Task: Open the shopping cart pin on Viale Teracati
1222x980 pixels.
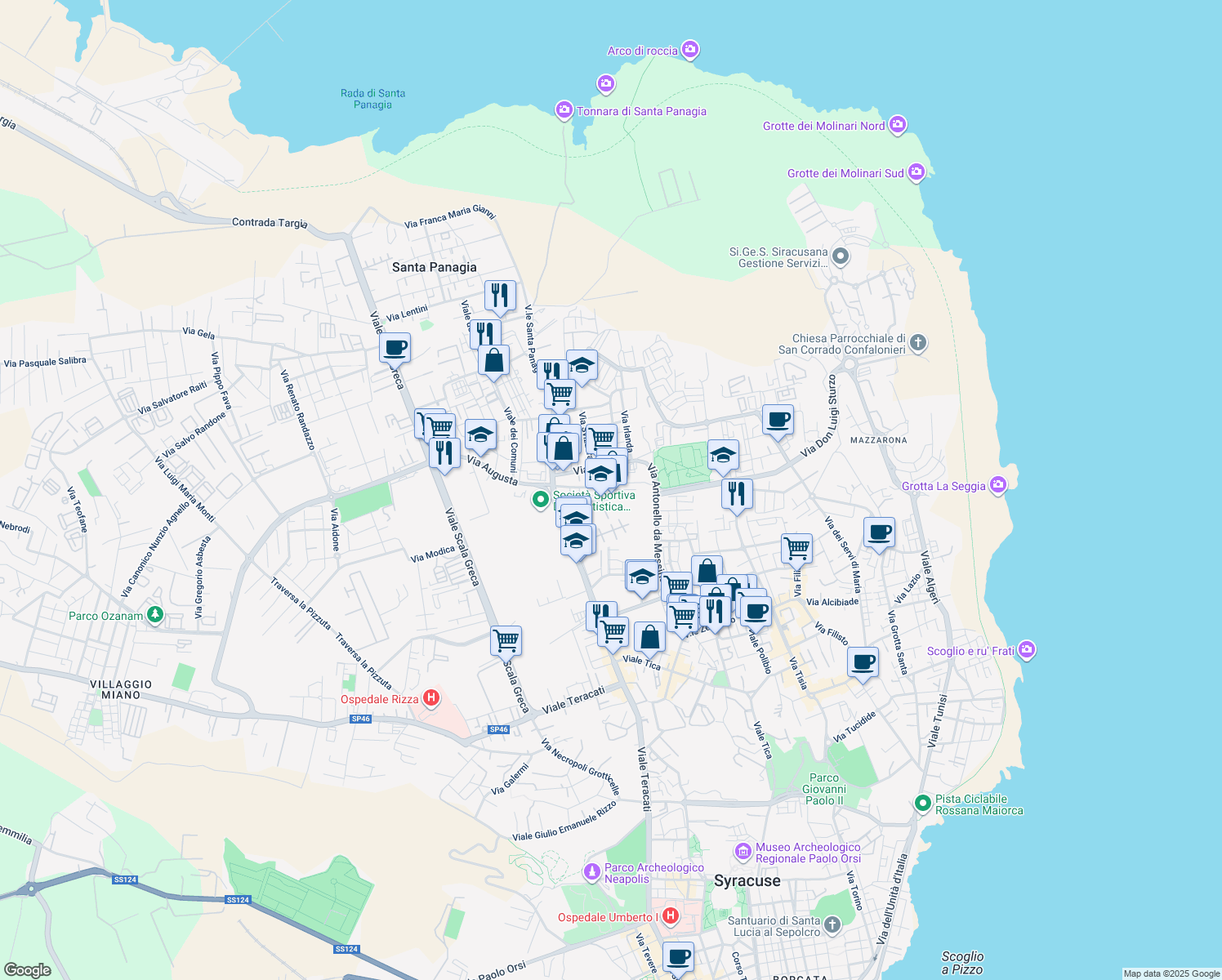Action: click(x=612, y=632)
